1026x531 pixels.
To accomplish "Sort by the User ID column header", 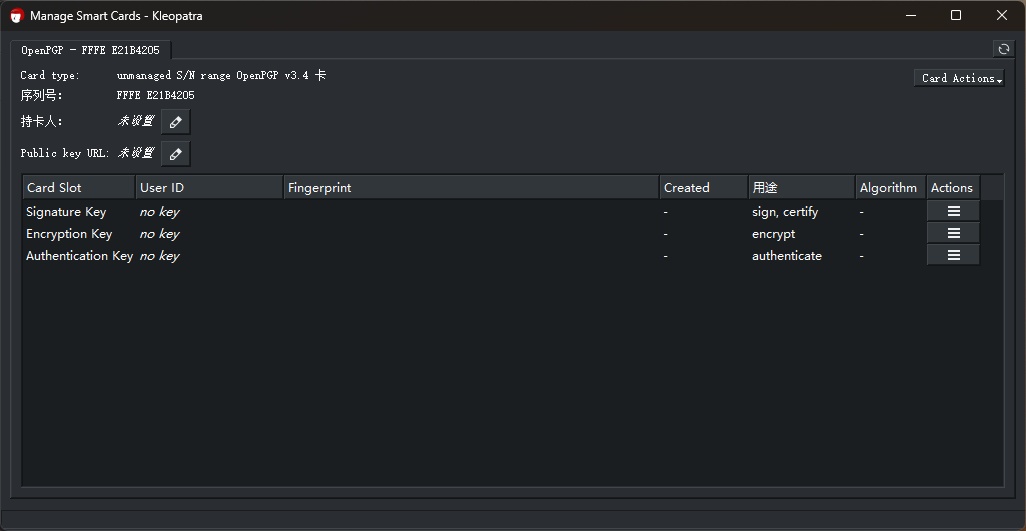I will (x=208, y=187).
